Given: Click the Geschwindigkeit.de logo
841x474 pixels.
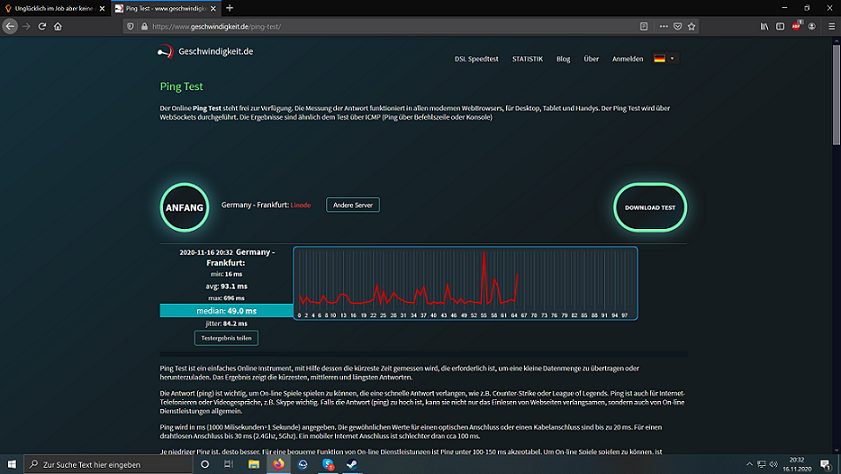Looking at the screenshot, I should click(x=205, y=52).
